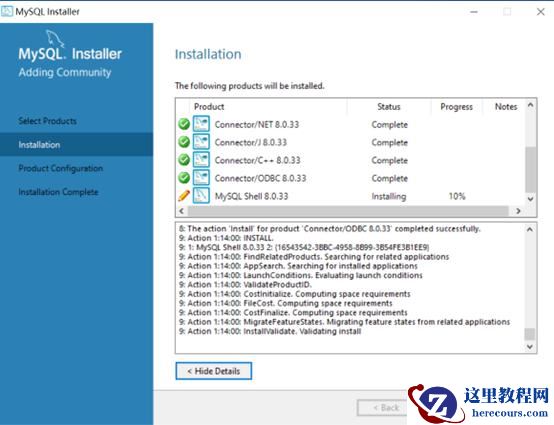
Task: Click the CostInitialize log line
Action: click(295, 294)
